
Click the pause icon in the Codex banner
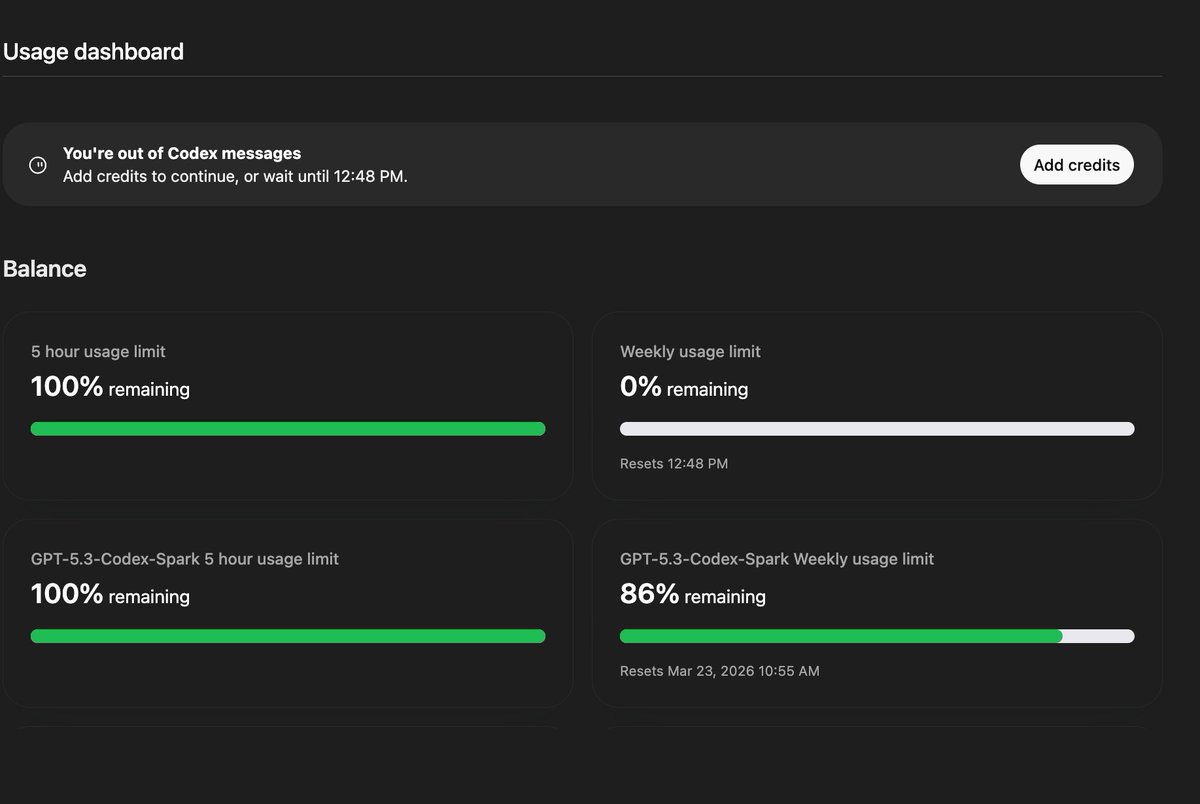[38, 165]
